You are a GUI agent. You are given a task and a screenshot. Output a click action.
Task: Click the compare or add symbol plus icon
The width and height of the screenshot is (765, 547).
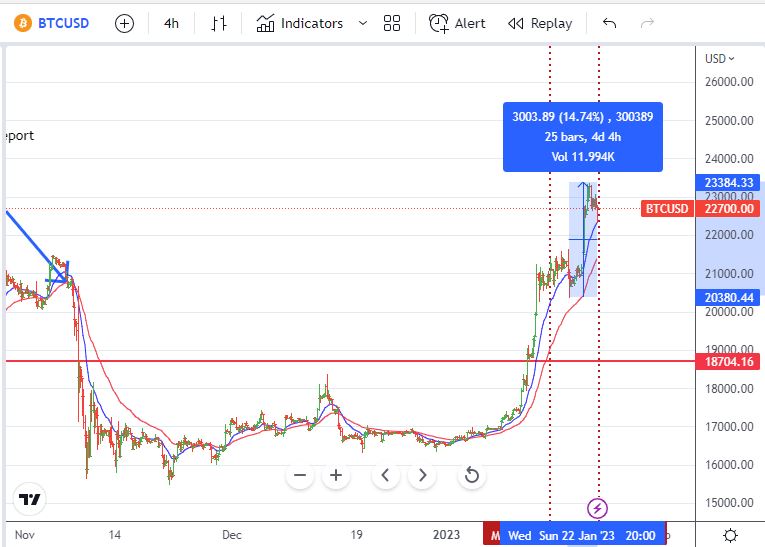tap(124, 23)
